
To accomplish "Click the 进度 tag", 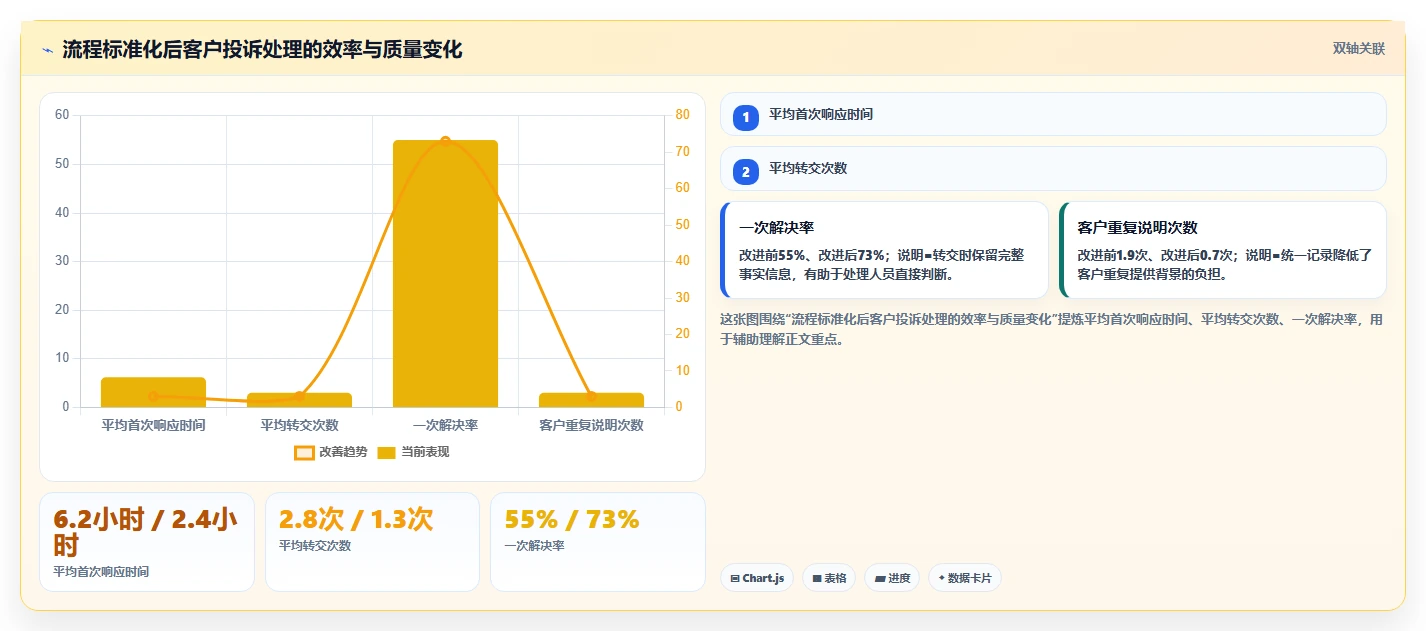I will pos(892,578).
